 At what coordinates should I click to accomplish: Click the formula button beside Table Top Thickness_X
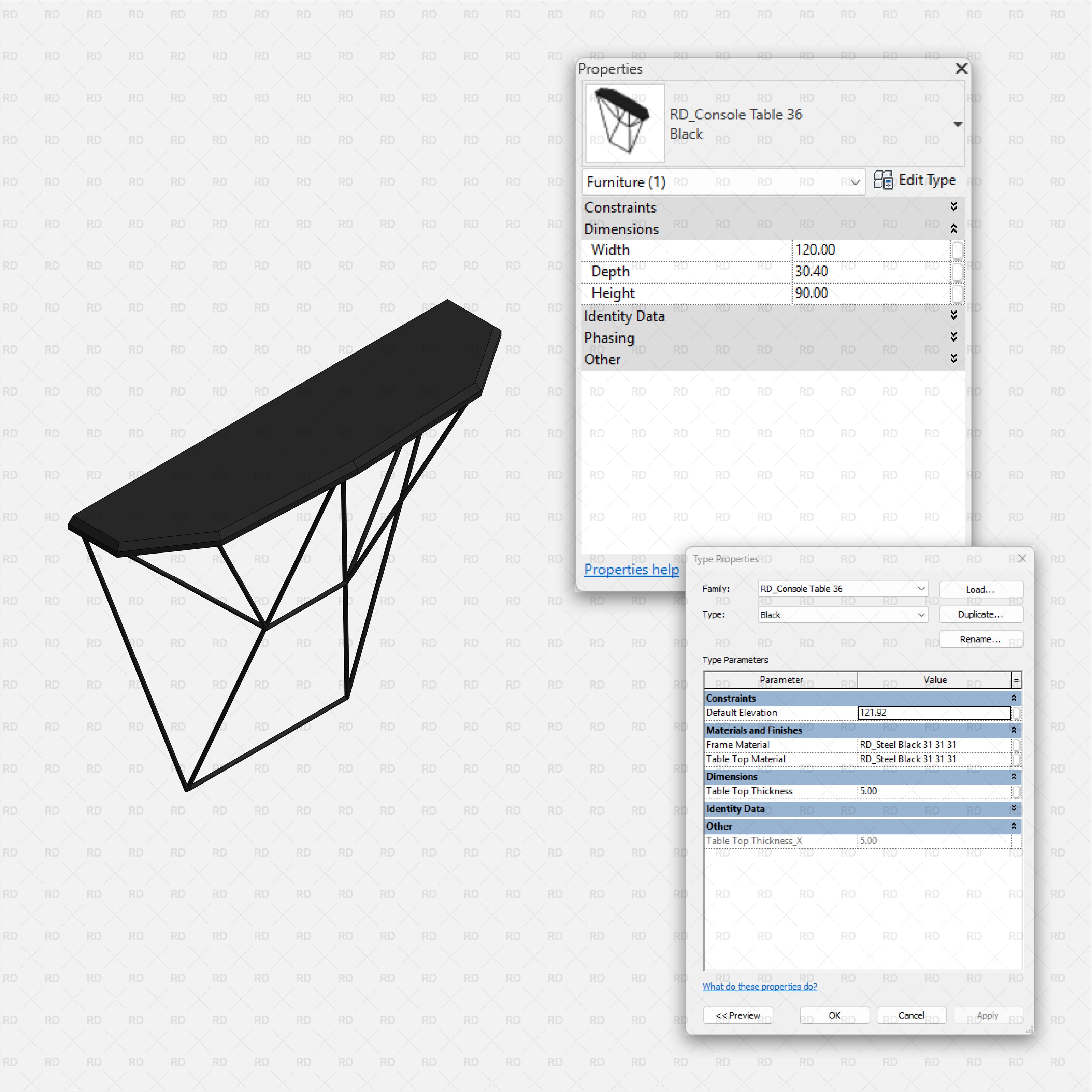coord(1016,840)
